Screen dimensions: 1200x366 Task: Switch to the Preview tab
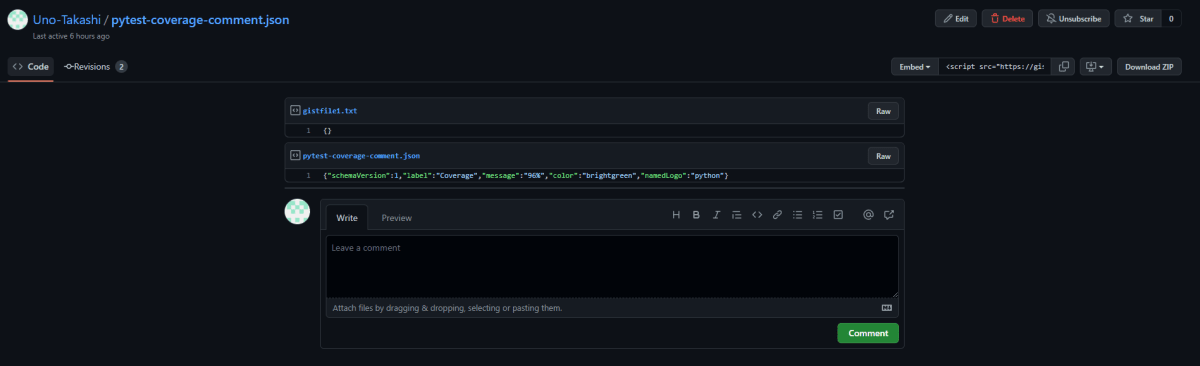point(397,217)
